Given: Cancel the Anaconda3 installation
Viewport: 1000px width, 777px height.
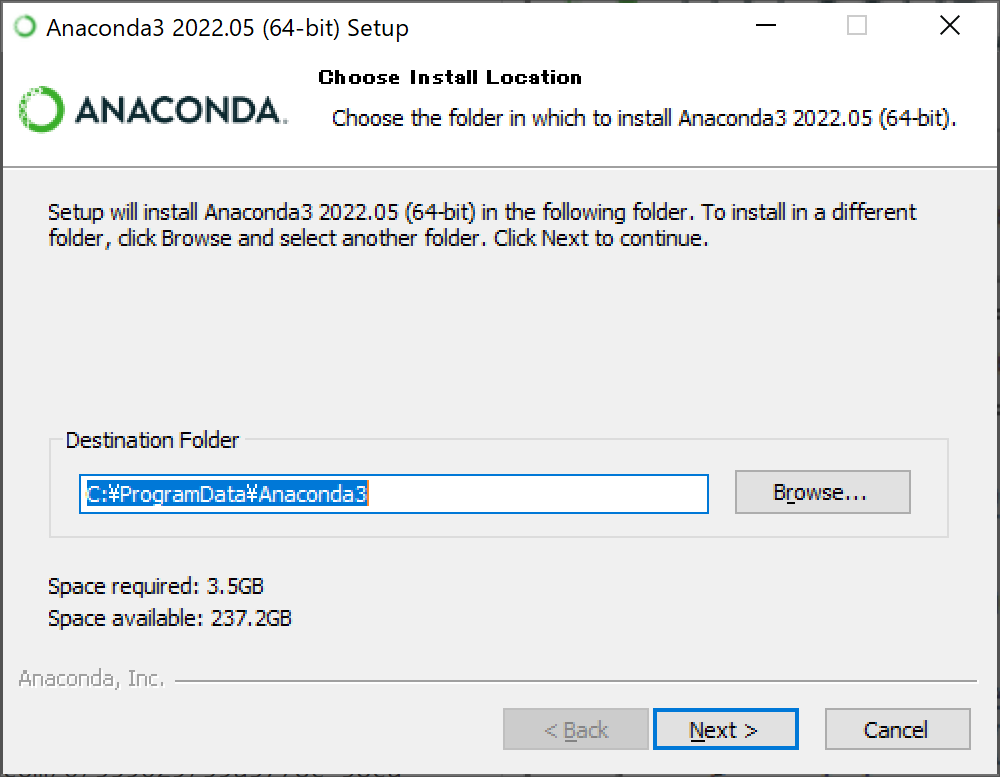Looking at the screenshot, I should point(897,729).
